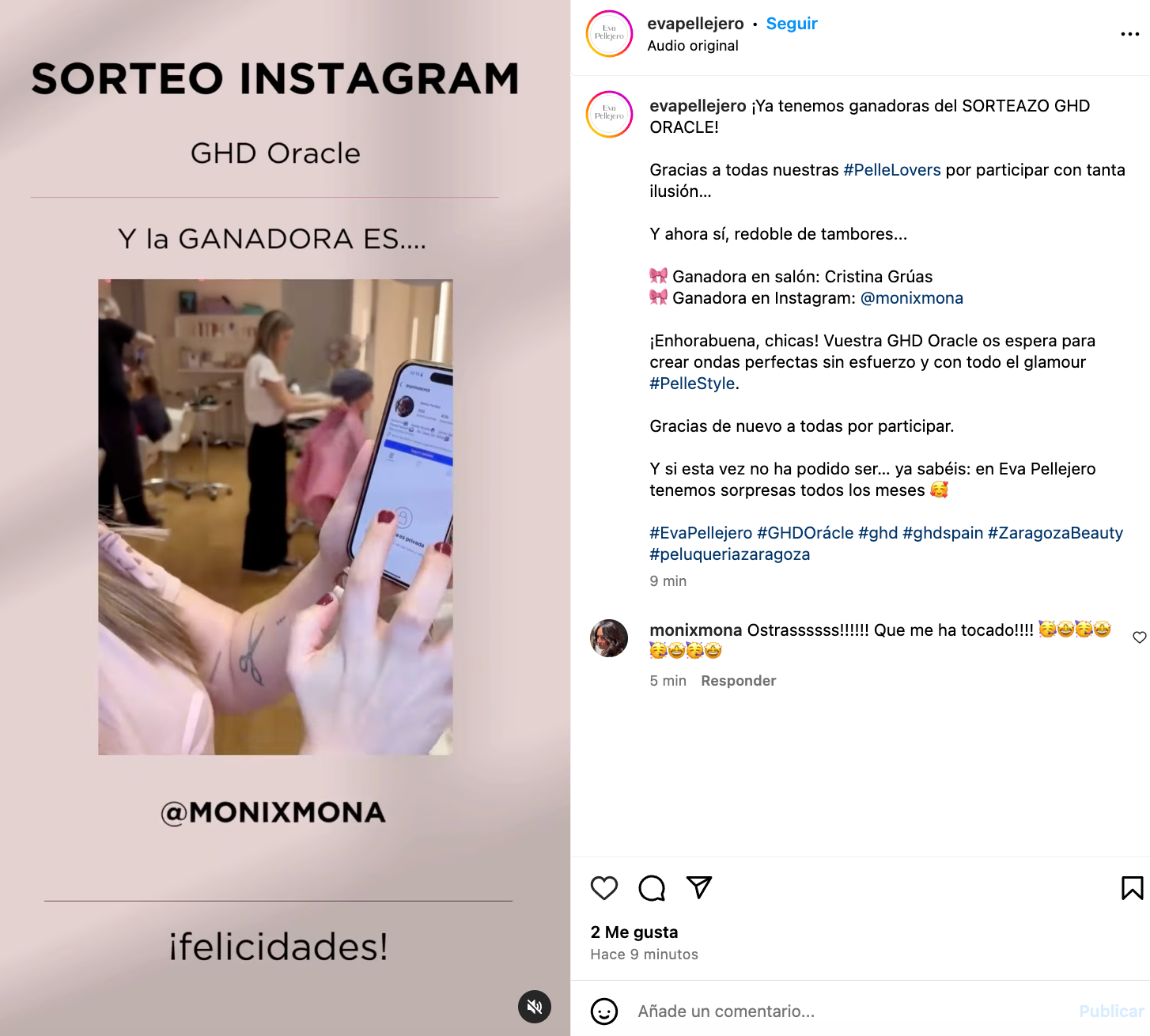Save the post with the bookmark icon

pos(1132,888)
